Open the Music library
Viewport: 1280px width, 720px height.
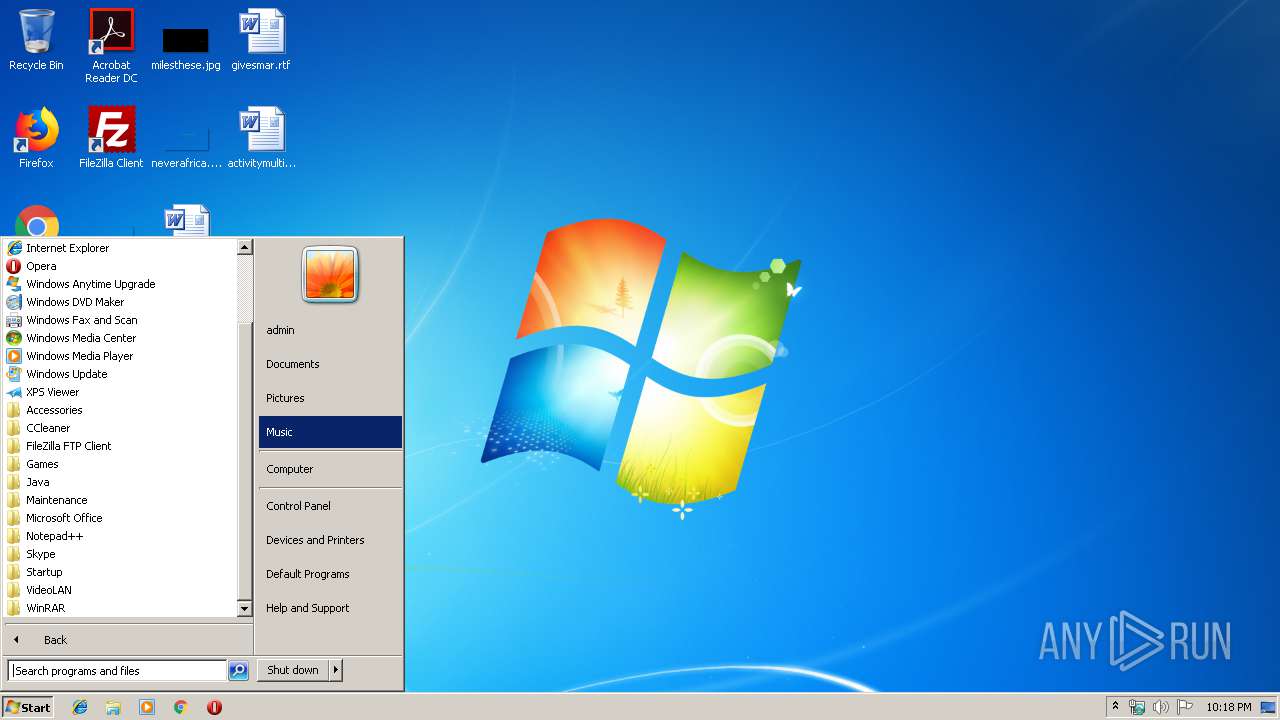tap(330, 432)
